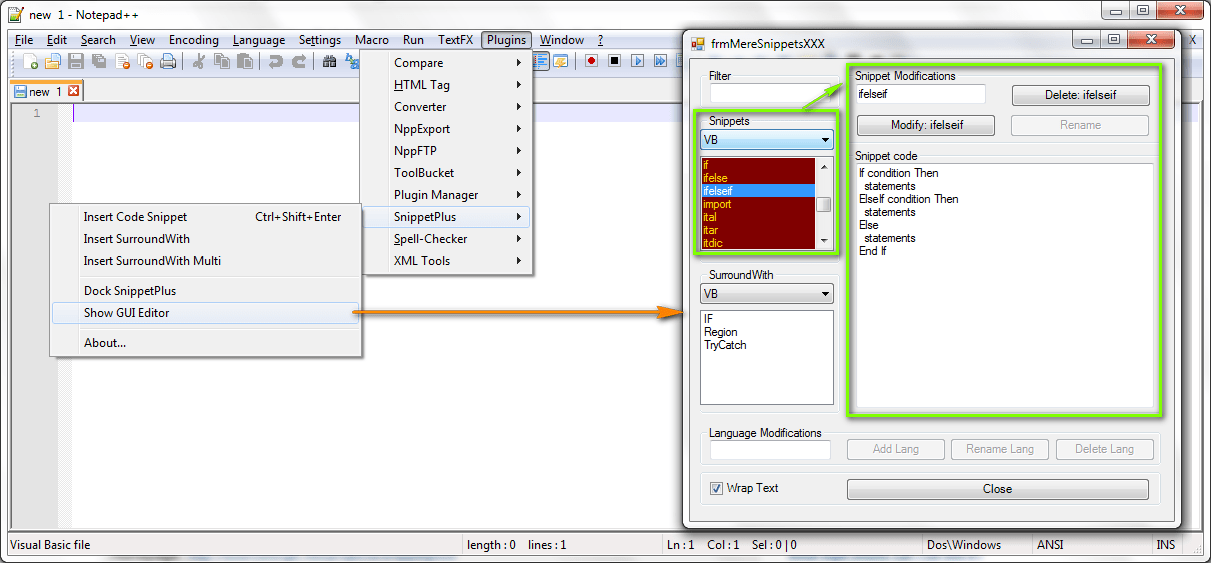1211x563 pixels.
Task: Click the Open file toolbar icon
Action: point(53,61)
